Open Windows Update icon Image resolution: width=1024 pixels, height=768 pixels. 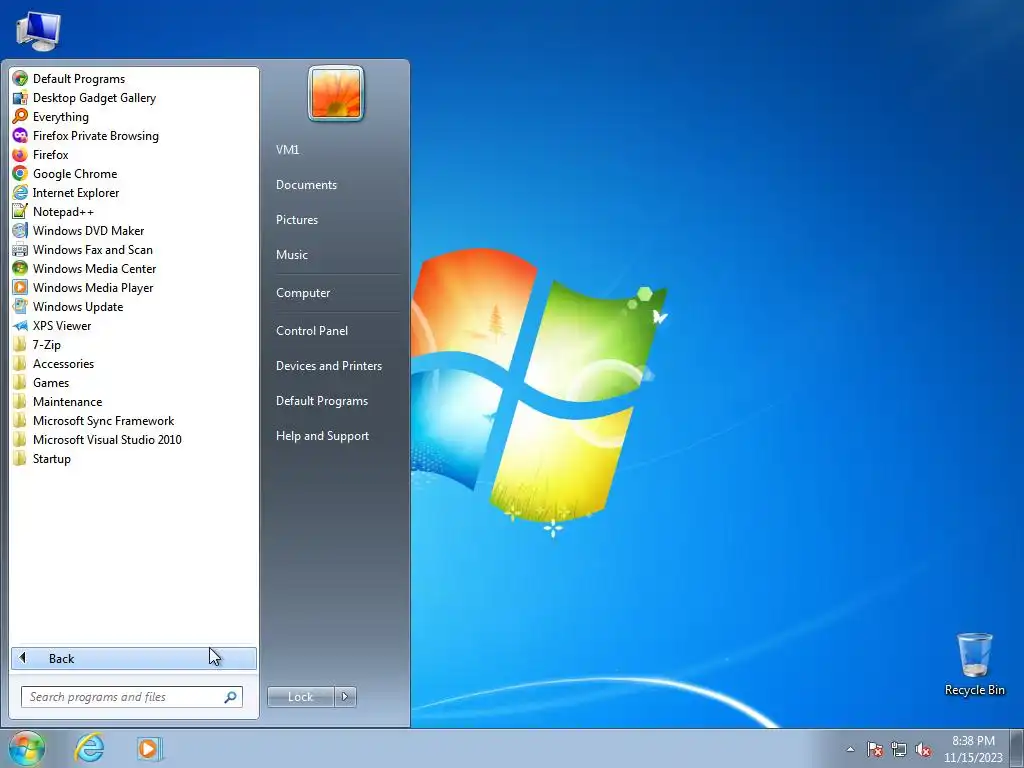click(x=20, y=306)
